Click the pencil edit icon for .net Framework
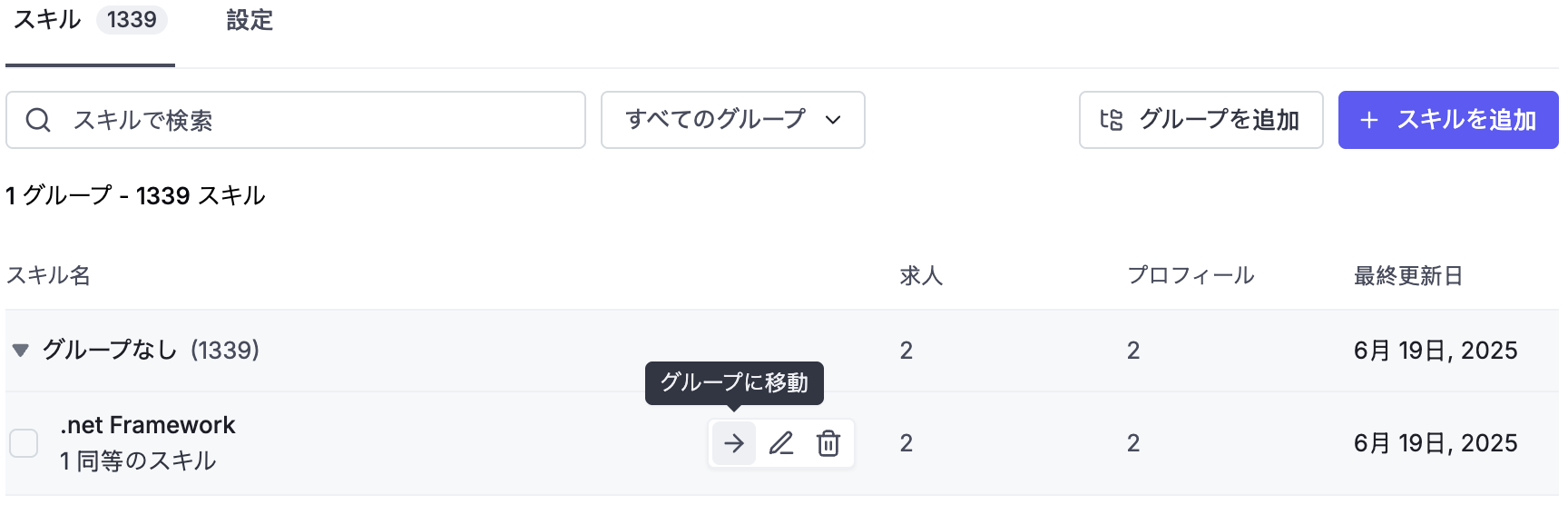The width and height of the screenshot is (1568, 505). [x=781, y=443]
